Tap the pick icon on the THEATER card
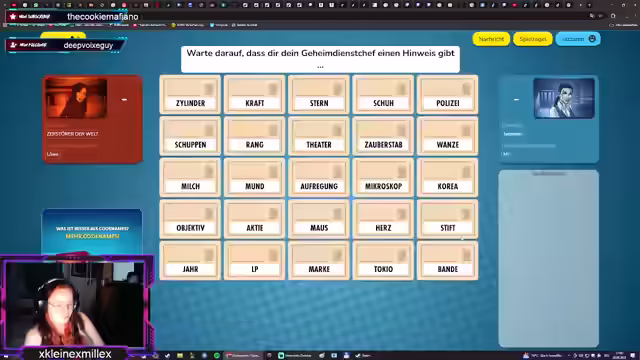640x360 pixels. point(338,131)
